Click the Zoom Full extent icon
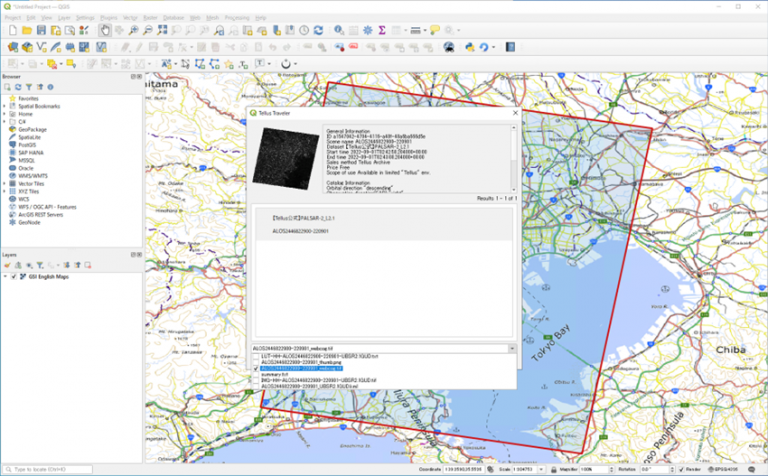The image size is (768, 476). pos(162,30)
